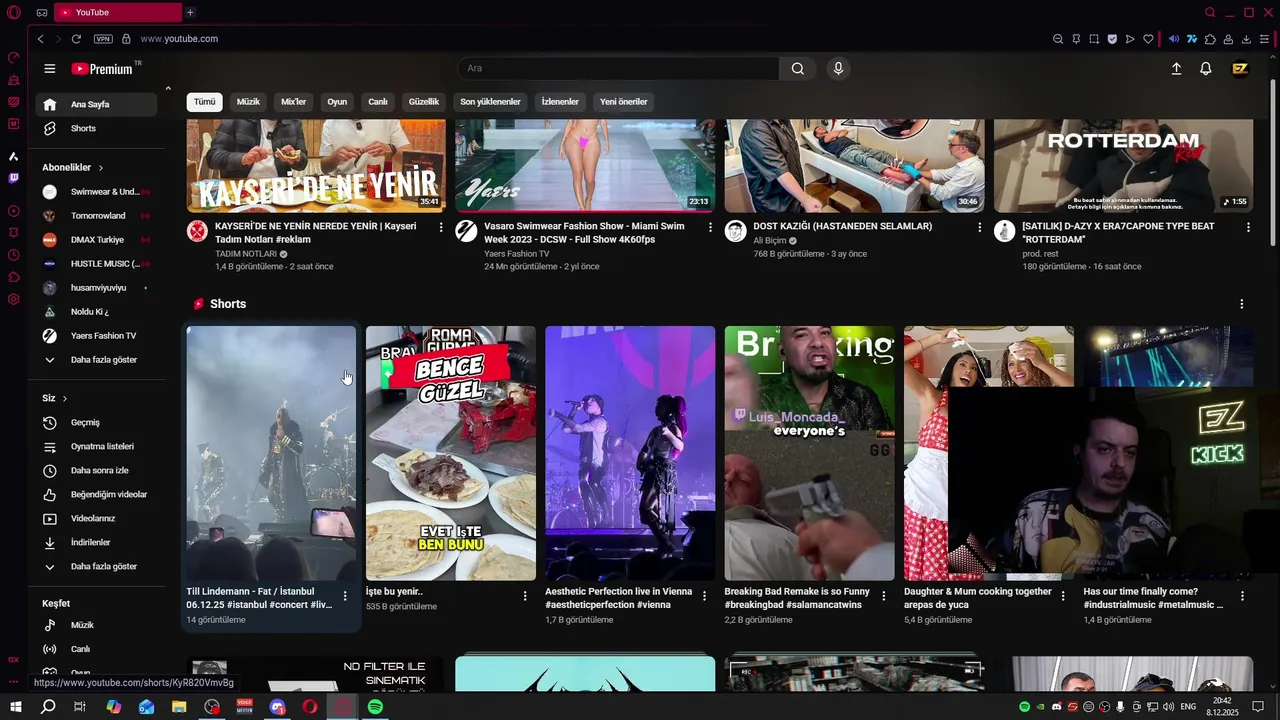1280x720 pixels.
Task: Open Spotify from the taskbar
Action: click(375, 707)
